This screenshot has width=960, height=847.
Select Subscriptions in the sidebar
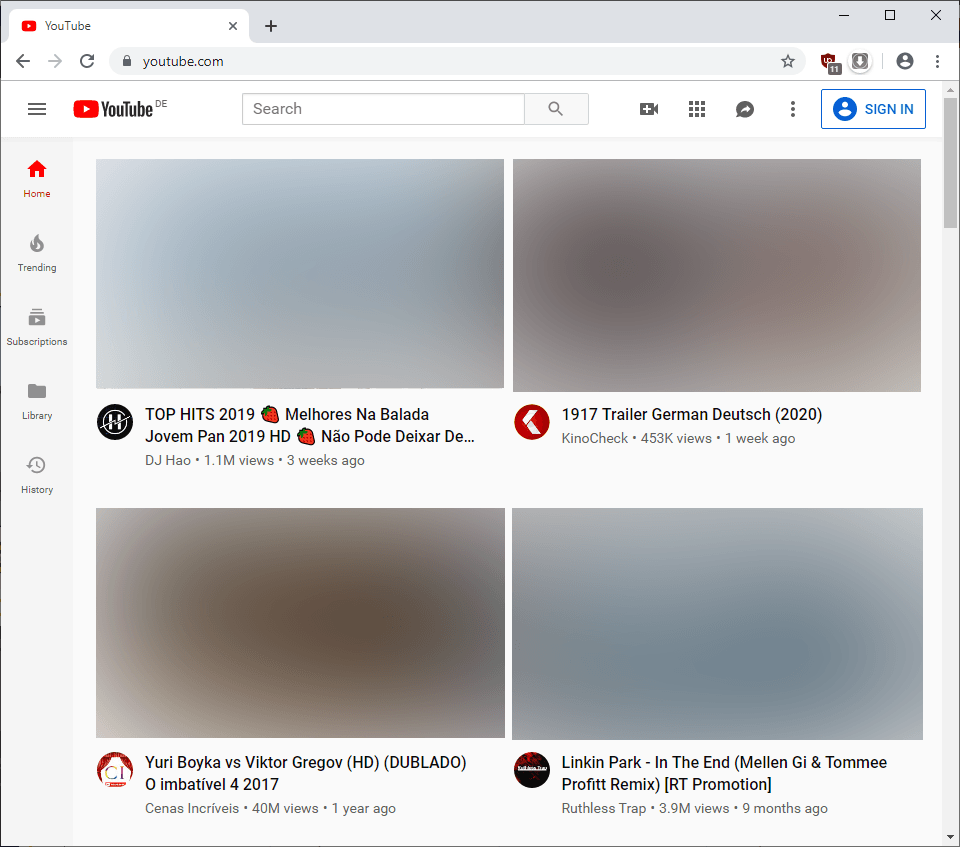click(36, 325)
